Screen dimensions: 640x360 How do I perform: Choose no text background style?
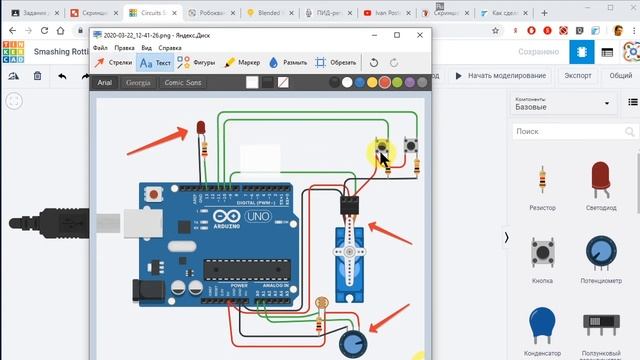pyautogui.click(x=283, y=82)
